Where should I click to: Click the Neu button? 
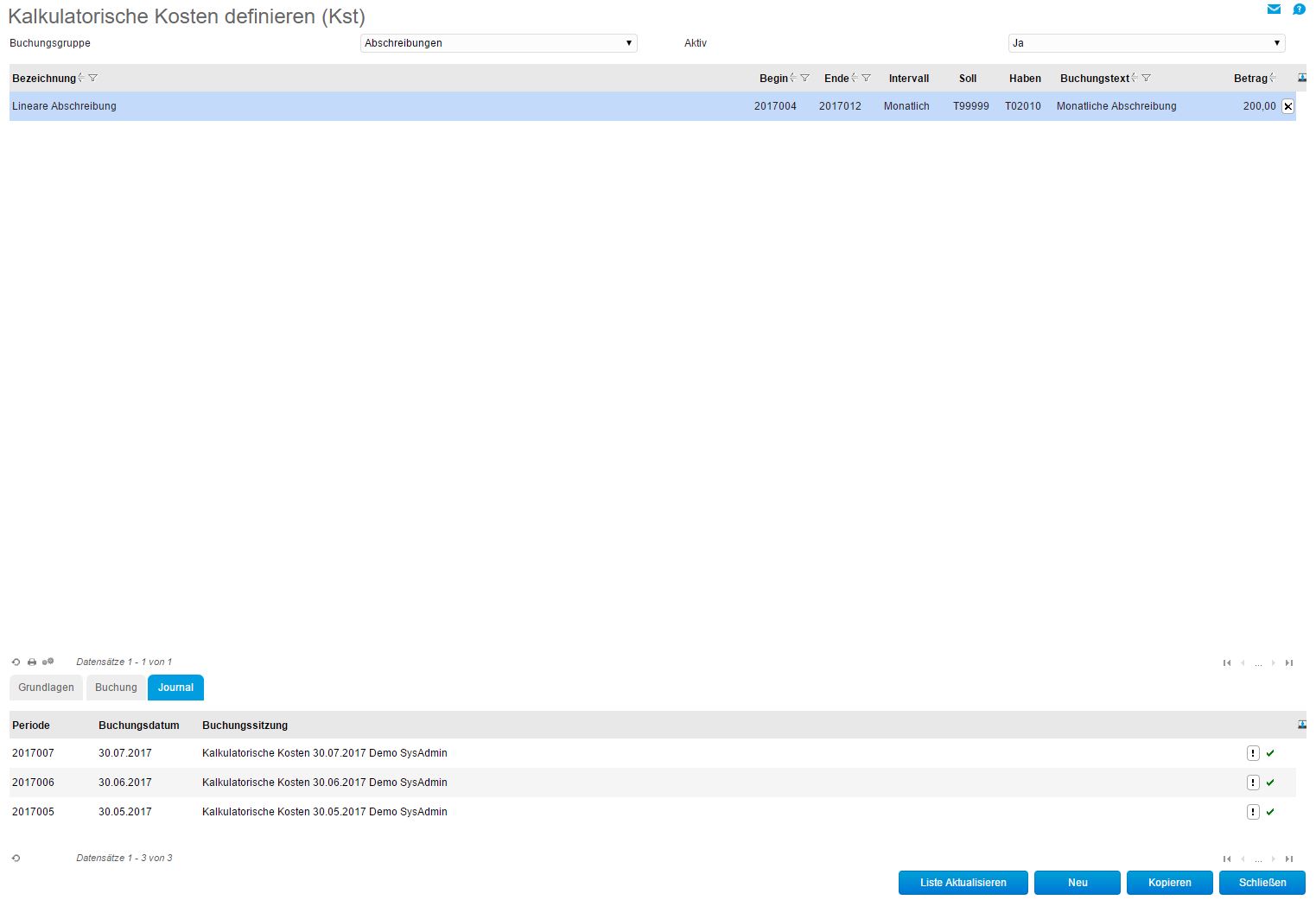tap(1078, 883)
